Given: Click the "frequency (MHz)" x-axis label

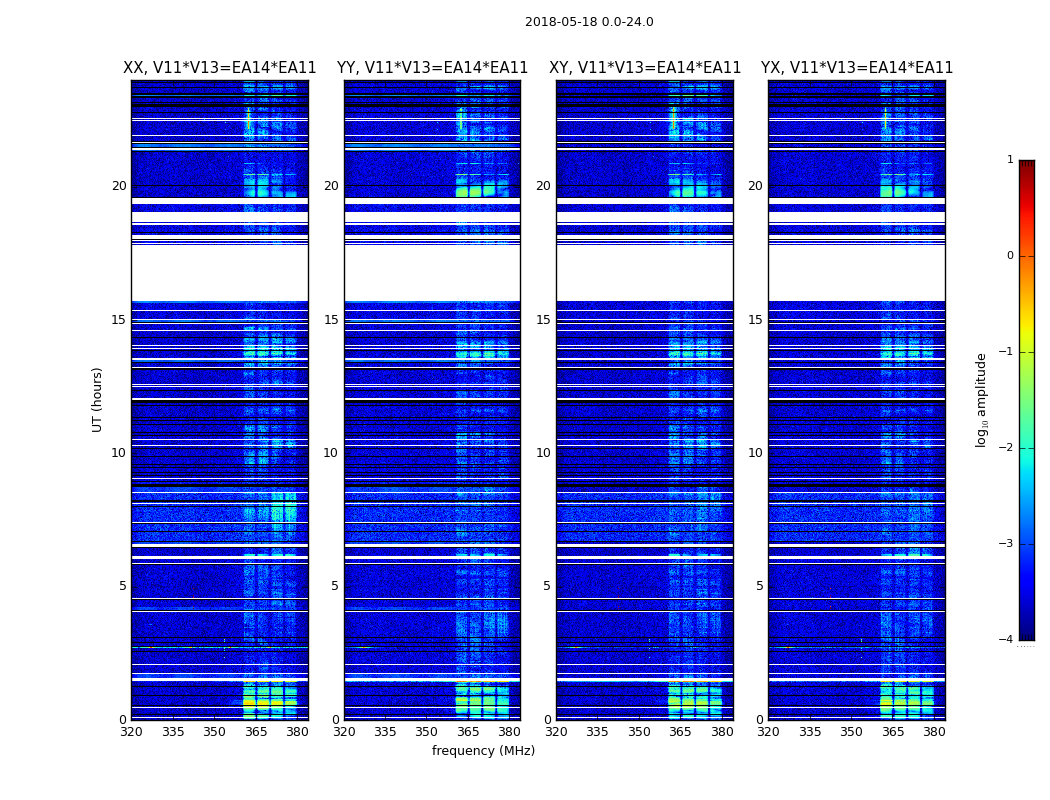Looking at the screenshot, I should [483, 751].
